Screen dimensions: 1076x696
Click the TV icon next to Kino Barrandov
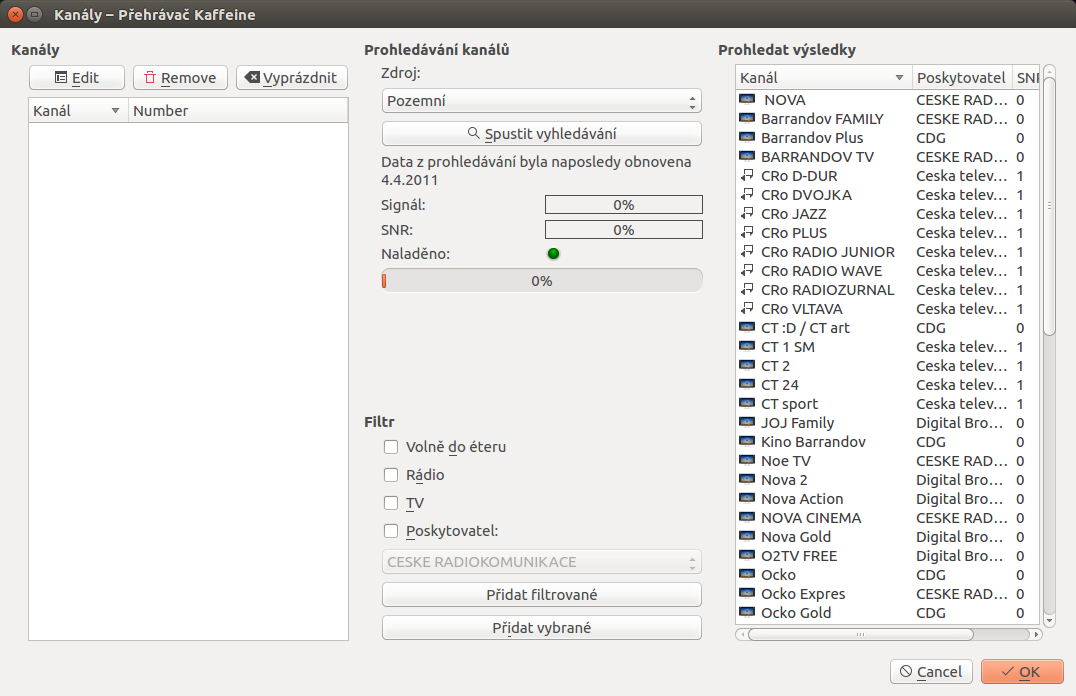click(x=747, y=442)
